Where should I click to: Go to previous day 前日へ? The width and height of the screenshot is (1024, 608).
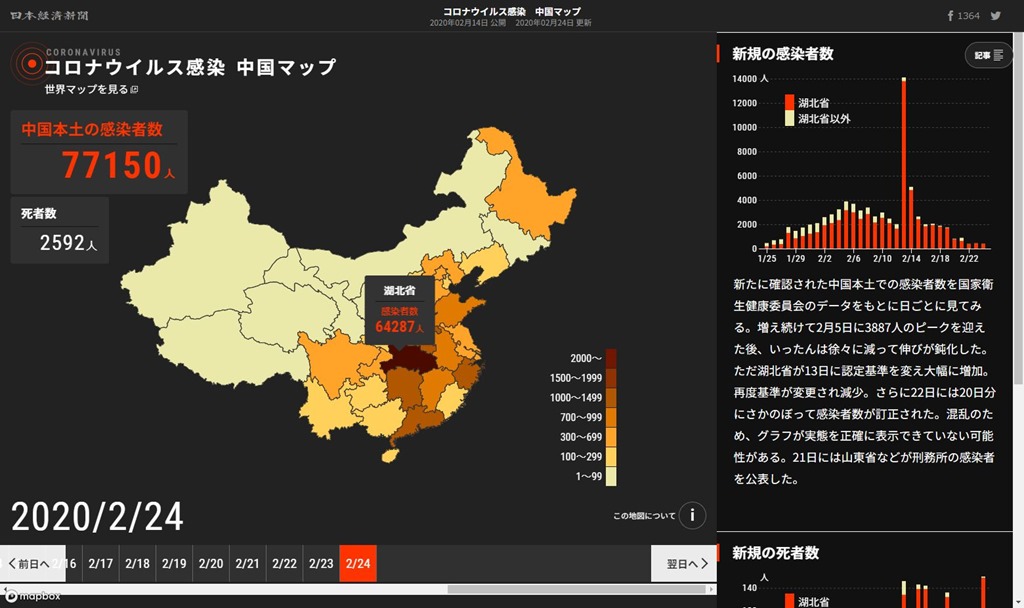(33, 564)
